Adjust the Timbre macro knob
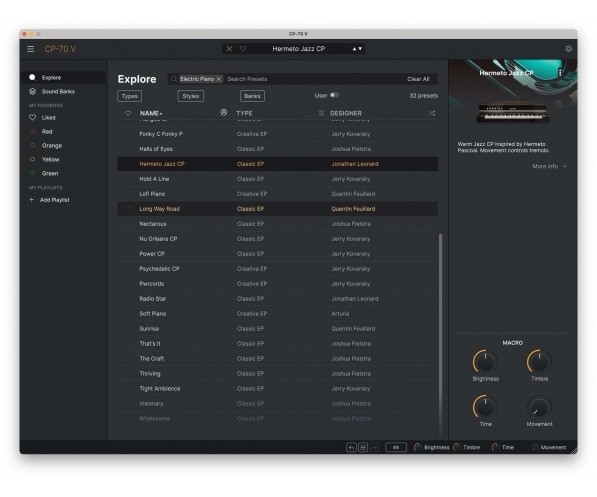 point(539,361)
